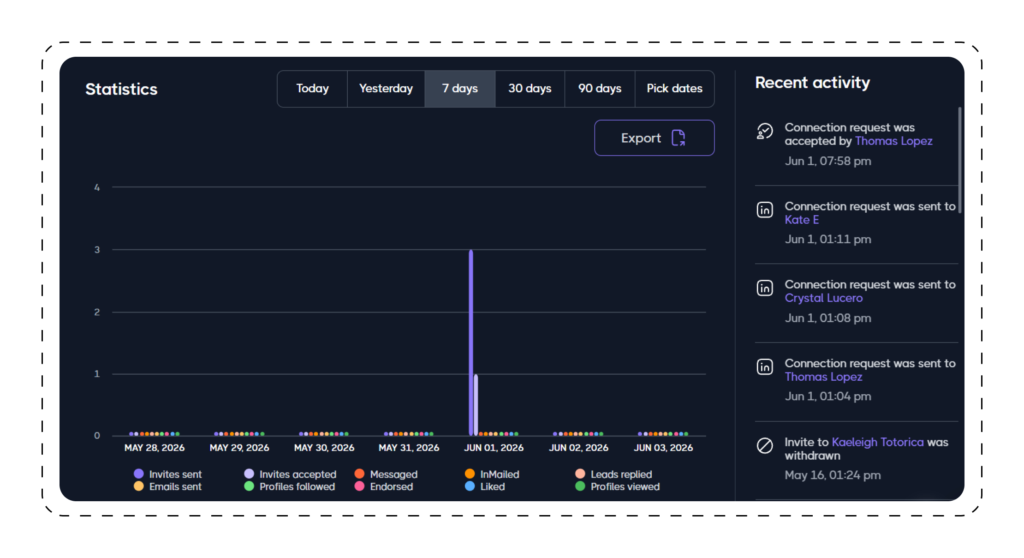Toggle Profiles followed legend color dot
Viewport: 1024px width, 558px height.
pyautogui.click(x=249, y=487)
